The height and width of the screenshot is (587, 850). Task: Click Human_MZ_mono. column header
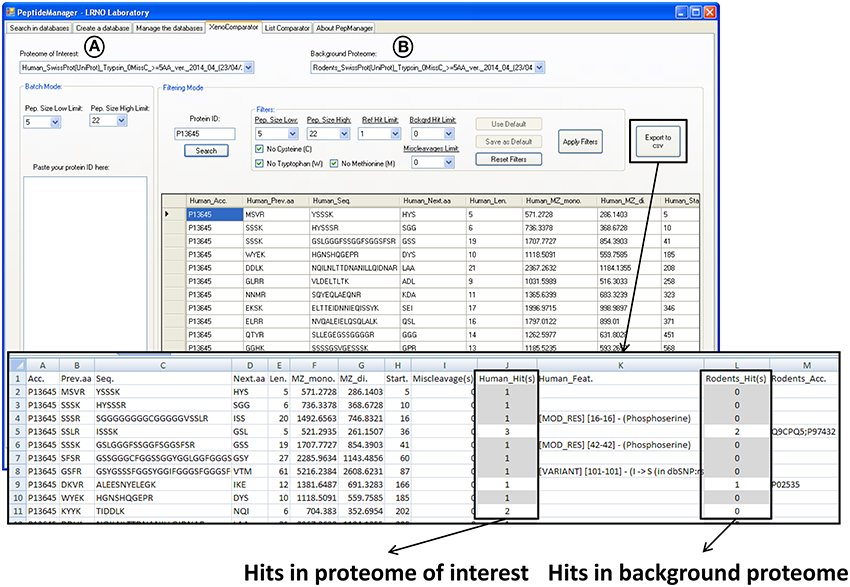(559, 201)
